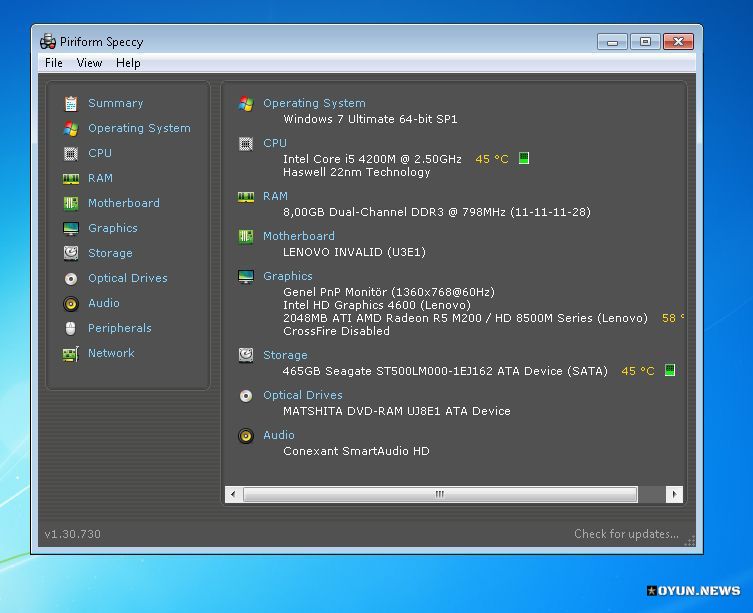Click the Speccy app icon in title bar
Viewport: 753px width, 613px height.
point(48,42)
